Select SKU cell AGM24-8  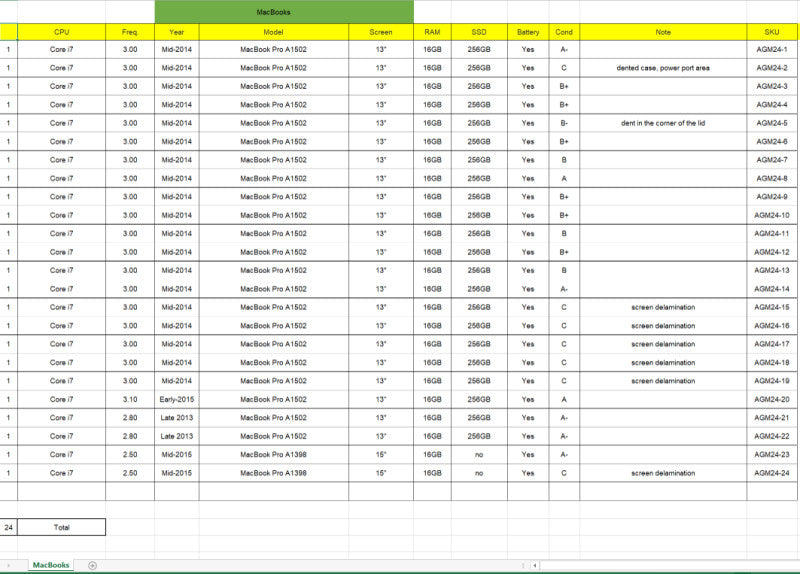pyautogui.click(x=772, y=178)
